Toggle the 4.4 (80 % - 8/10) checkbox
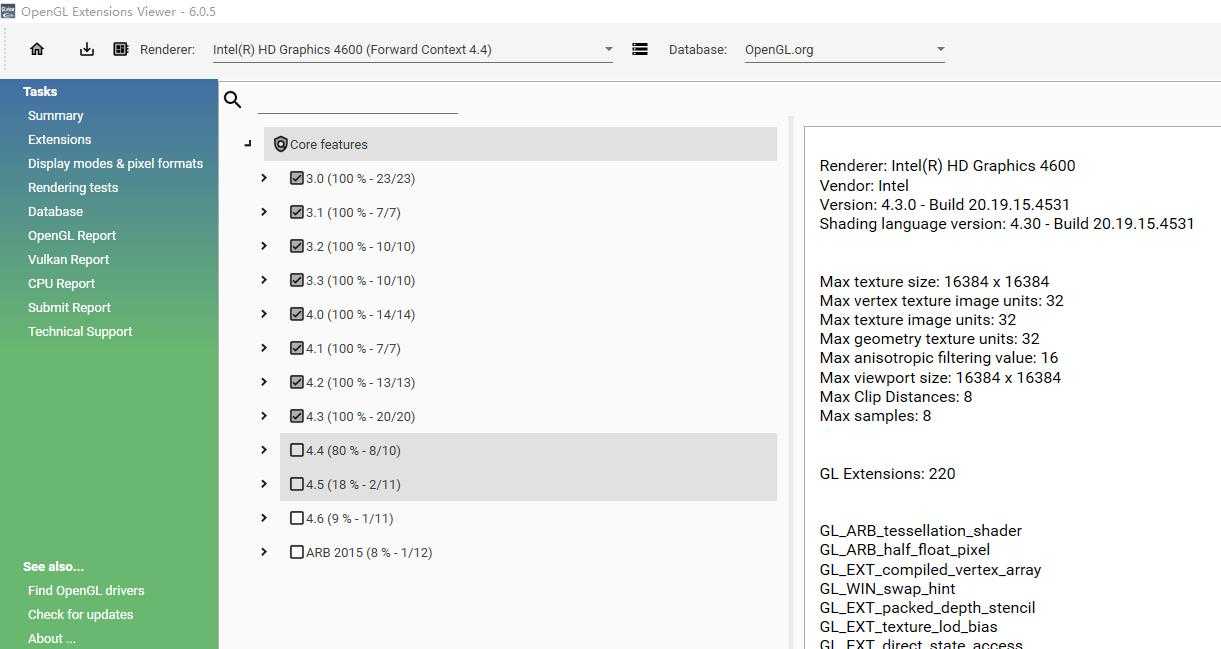1221x649 pixels. [x=297, y=450]
